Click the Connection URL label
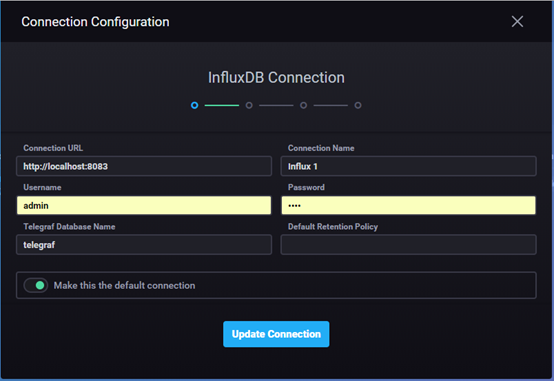 [53, 148]
